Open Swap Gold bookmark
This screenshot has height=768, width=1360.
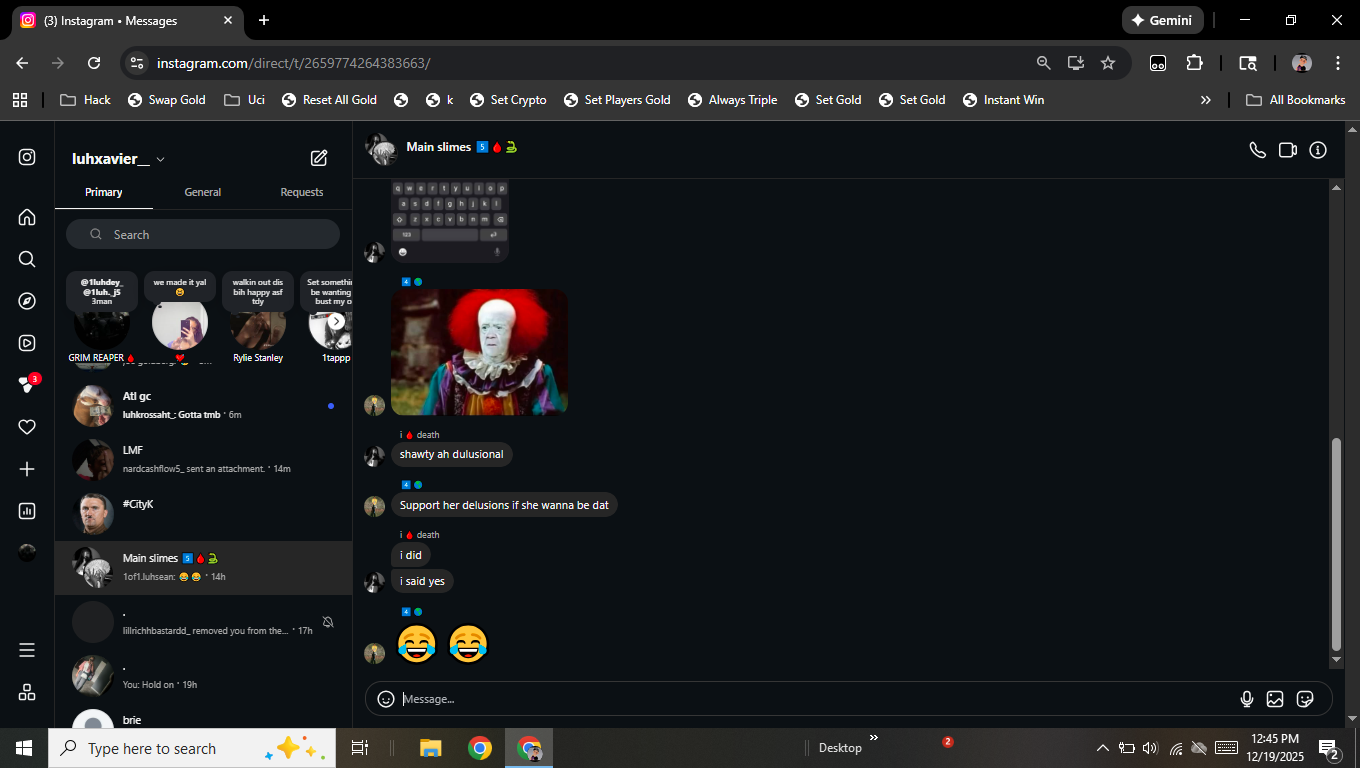[x=166, y=100]
